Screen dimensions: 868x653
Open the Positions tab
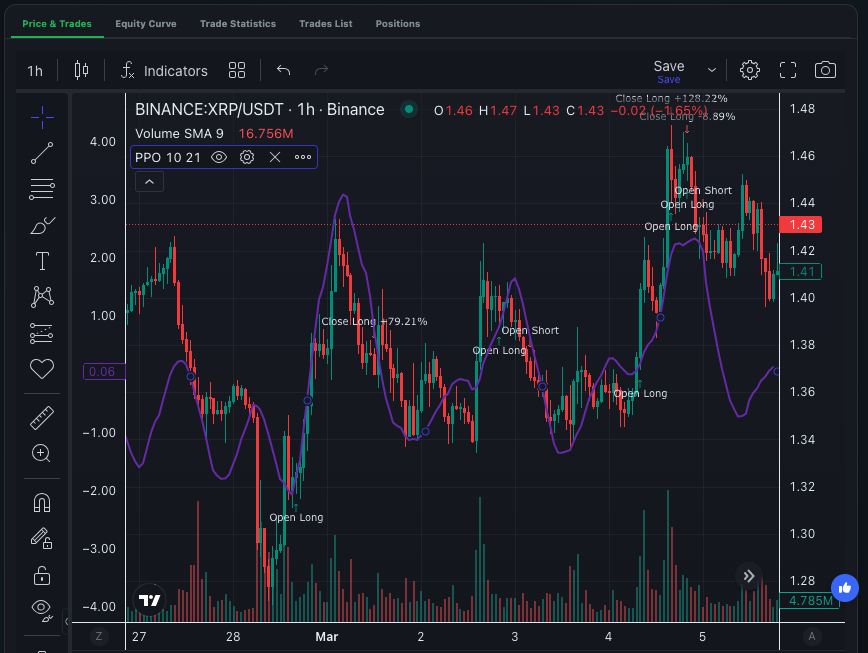pyautogui.click(x=397, y=24)
